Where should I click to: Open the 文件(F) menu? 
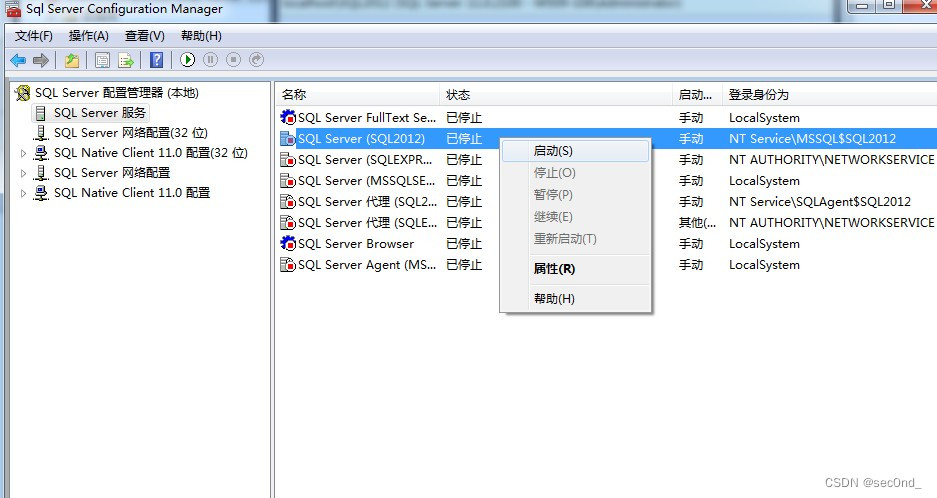(x=33, y=36)
